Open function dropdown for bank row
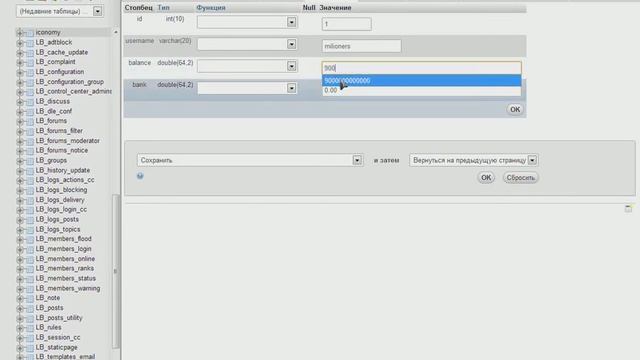The image size is (640, 360). (247, 88)
